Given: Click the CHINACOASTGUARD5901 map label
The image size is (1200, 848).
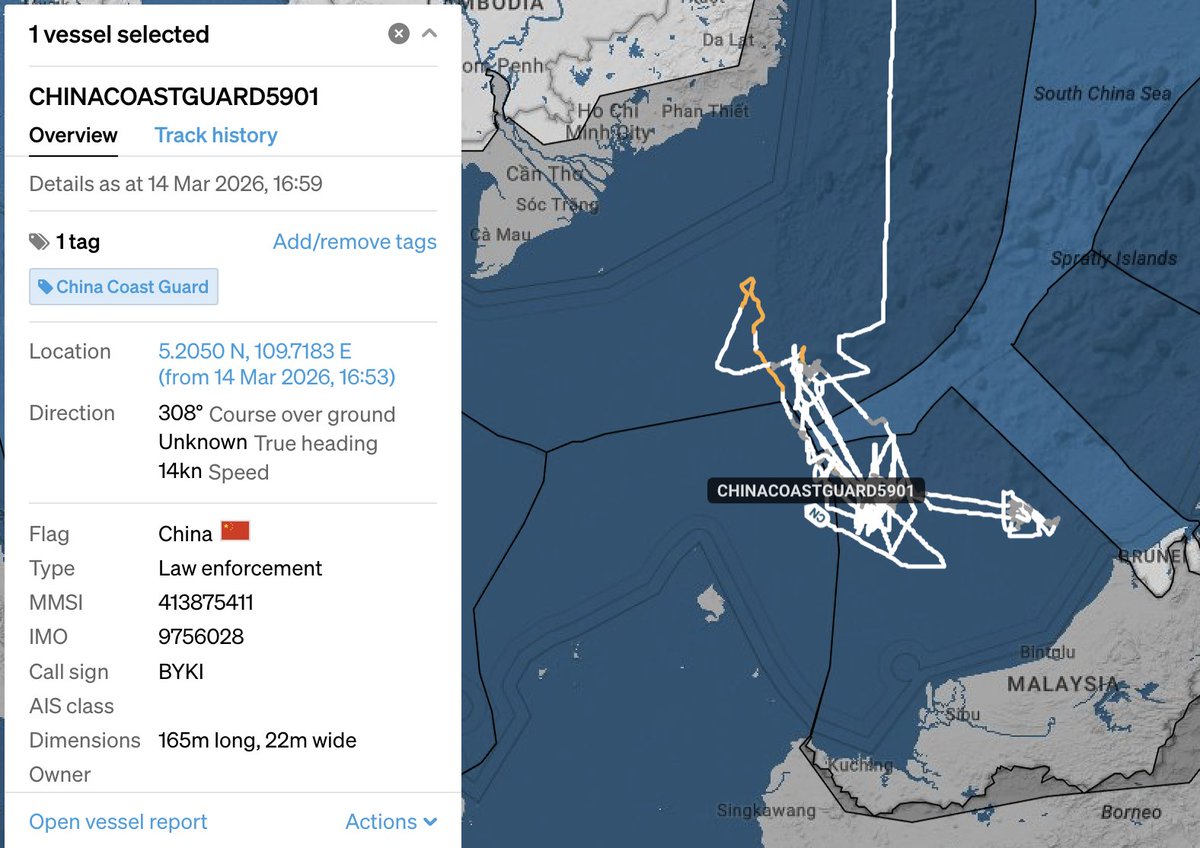Looking at the screenshot, I should (816, 491).
